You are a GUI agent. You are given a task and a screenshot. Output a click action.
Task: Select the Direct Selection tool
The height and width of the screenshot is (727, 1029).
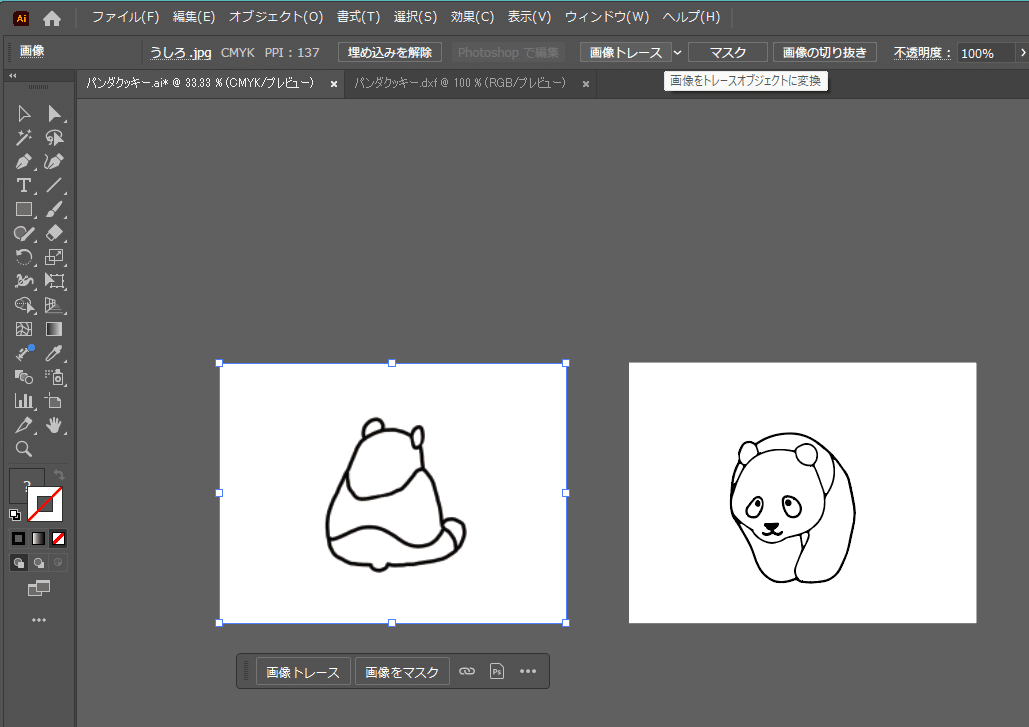[54, 114]
